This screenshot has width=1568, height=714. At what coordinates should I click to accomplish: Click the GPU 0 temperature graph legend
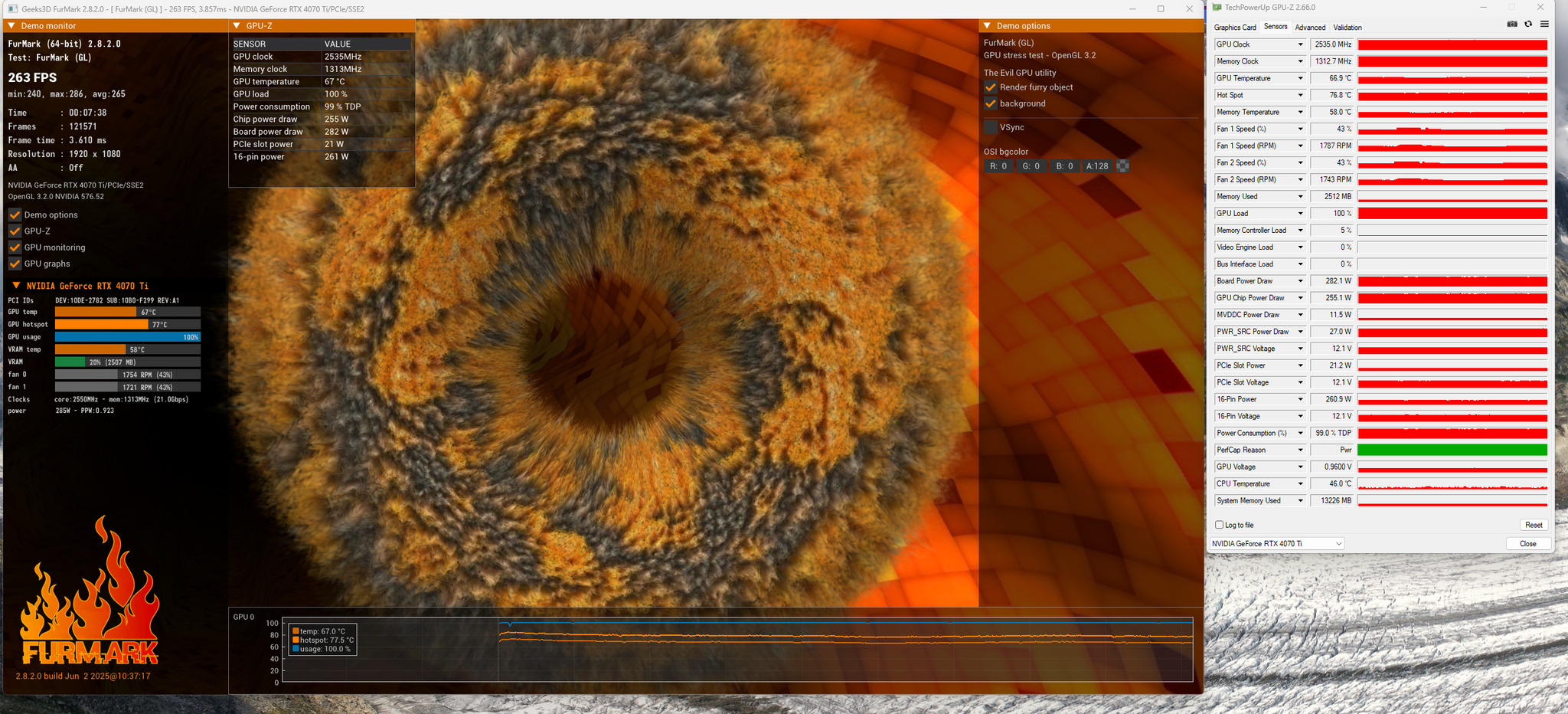(322, 640)
